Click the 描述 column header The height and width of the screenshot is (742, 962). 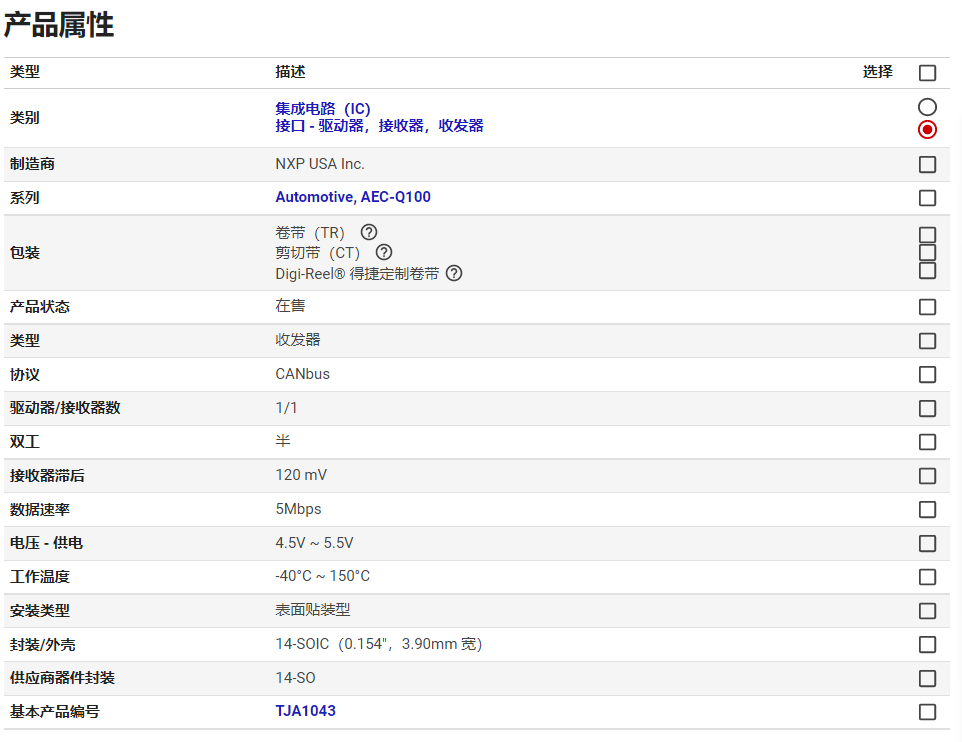pyautogui.click(x=290, y=72)
